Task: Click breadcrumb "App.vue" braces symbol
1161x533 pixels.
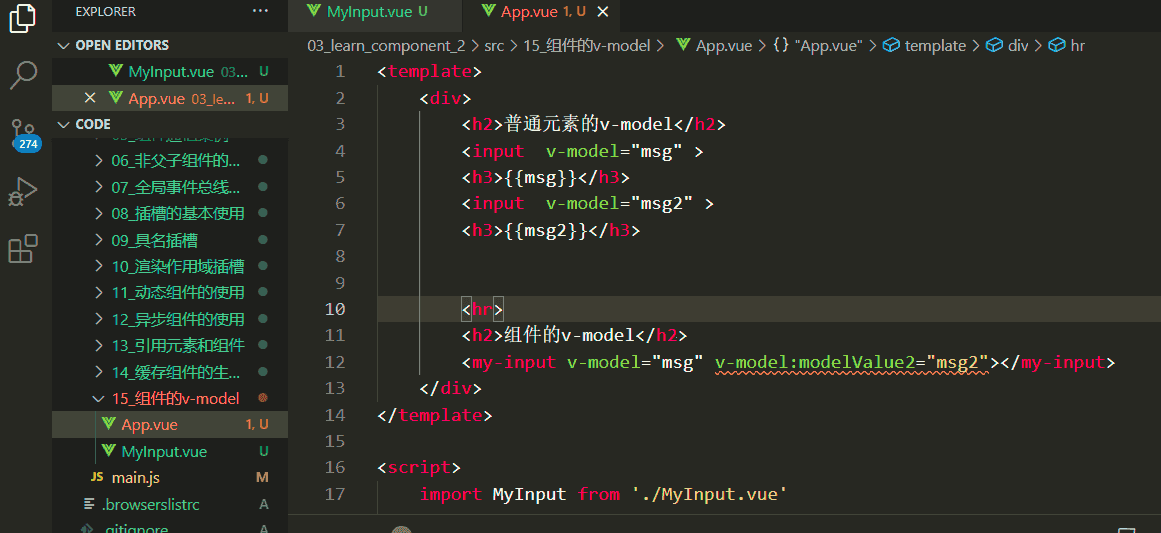Action: [x=818, y=46]
